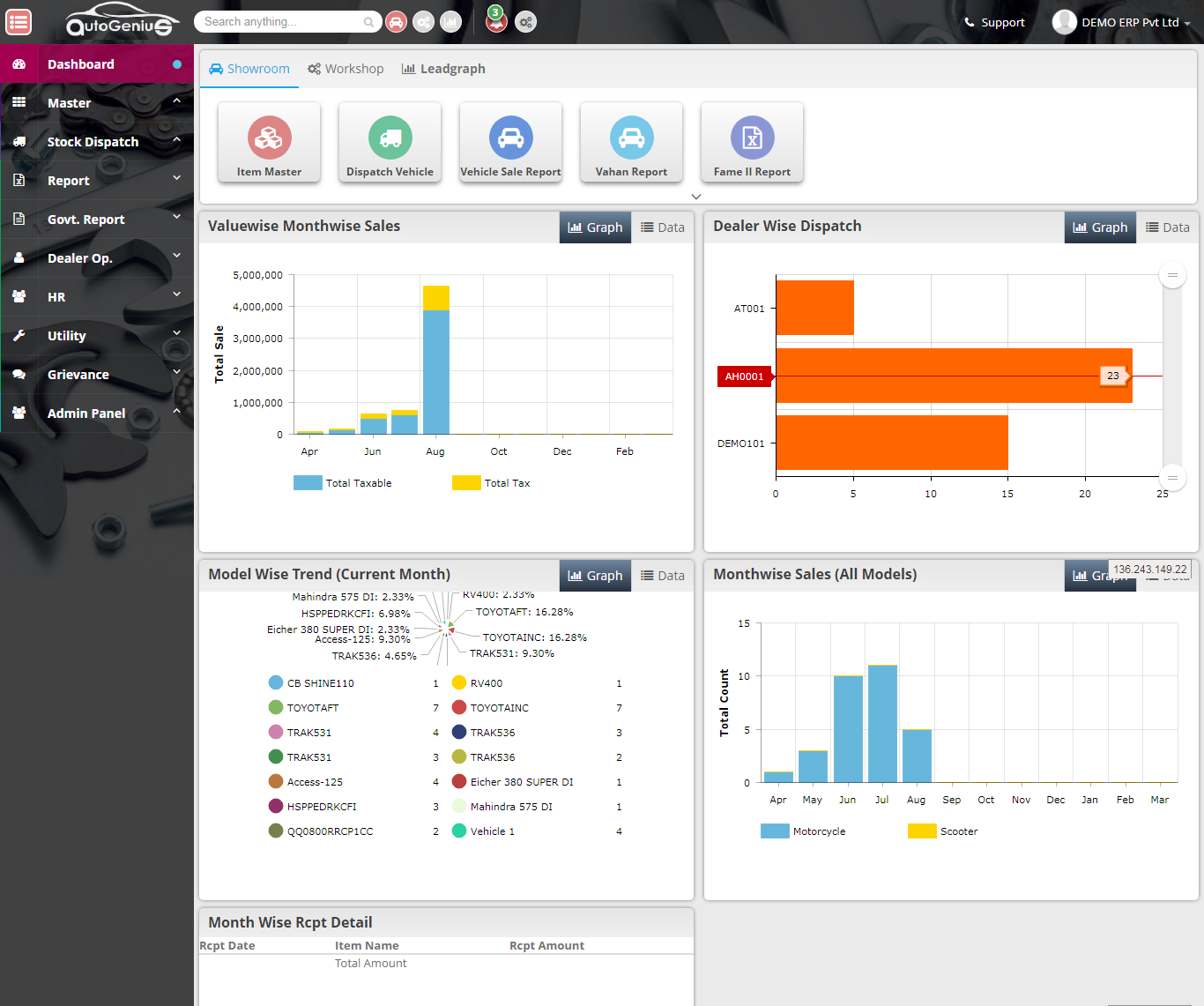Expand the Govt. Report sidebar menu
This screenshot has height=1006, width=1204.
pos(85,219)
